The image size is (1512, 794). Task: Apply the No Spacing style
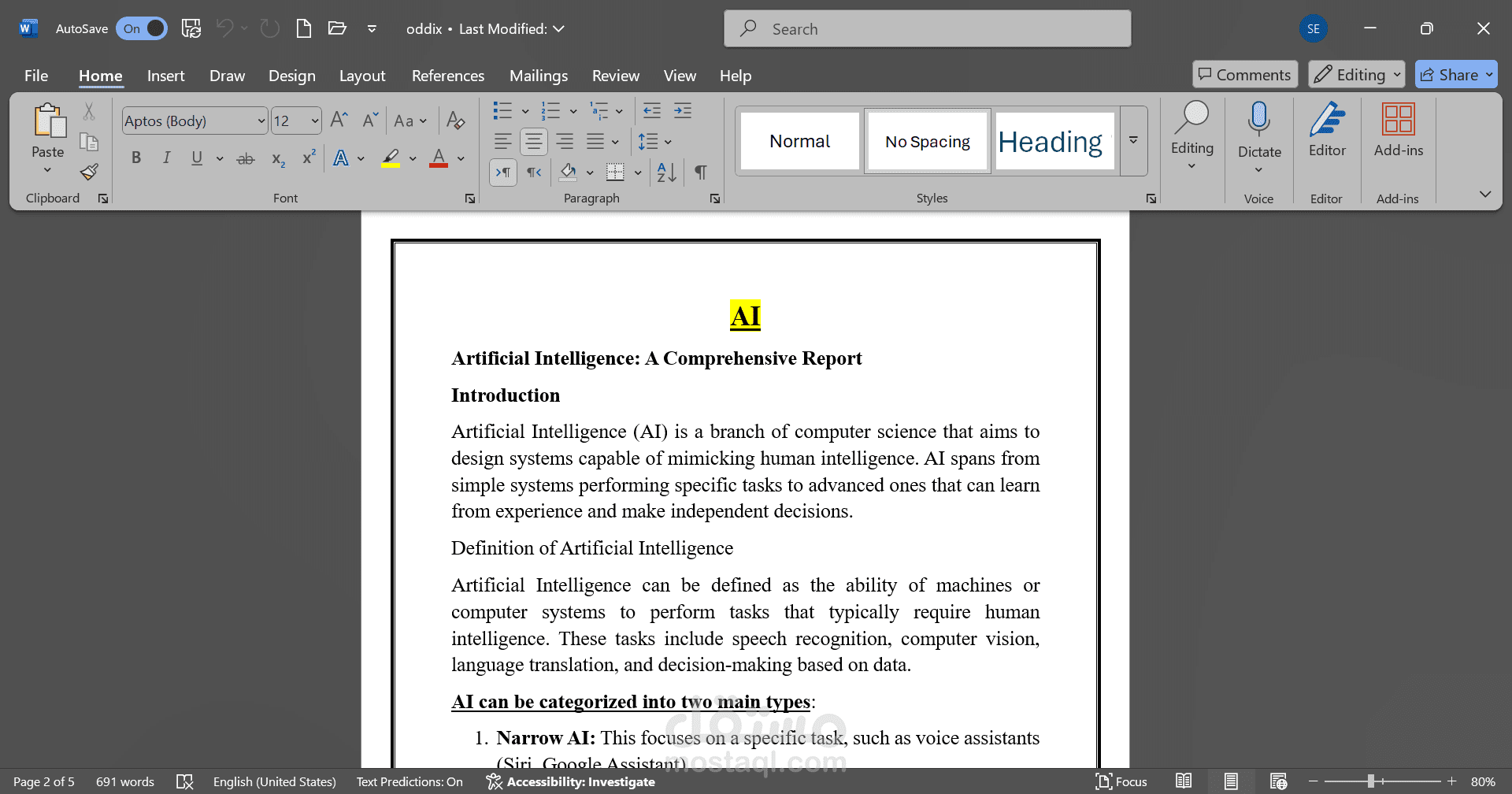[x=928, y=141]
